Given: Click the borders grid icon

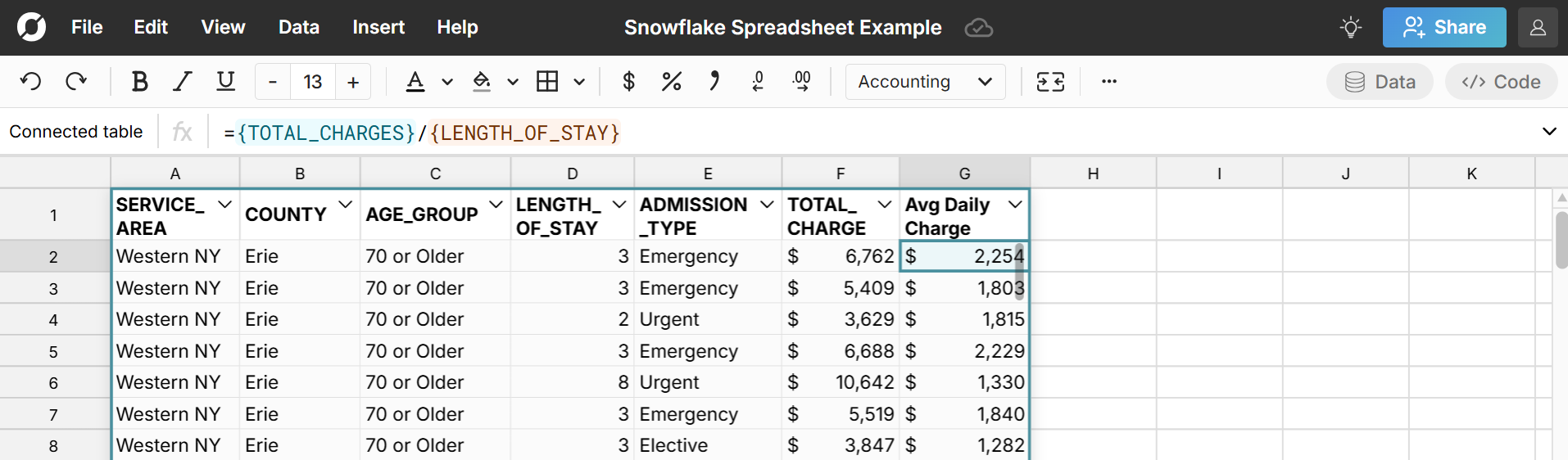Looking at the screenshot, I should [x=547, y=82].
